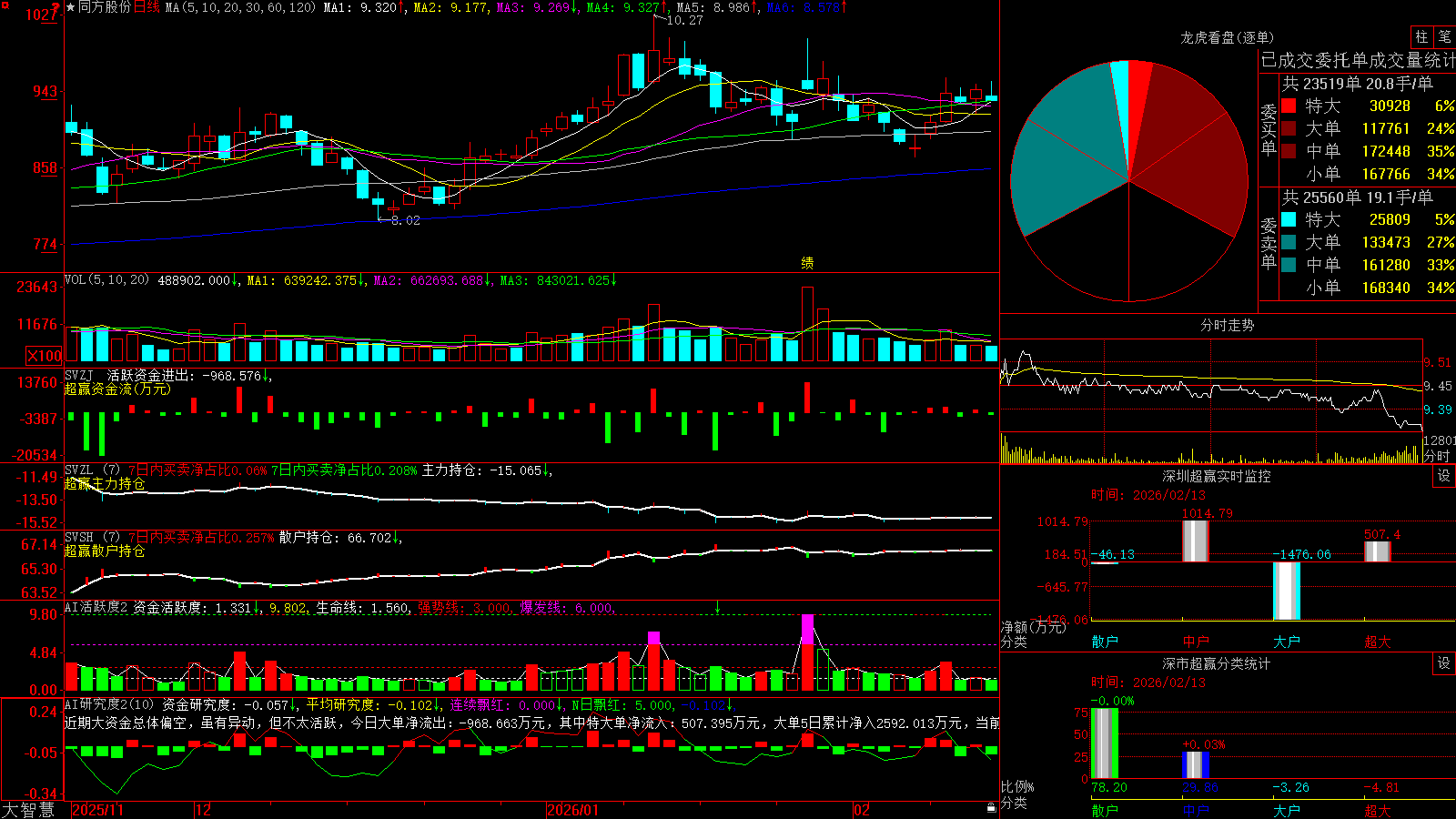Click the 507.4 超大 bar in 实时监控
Viewport: 1456px width, 819px height.
1378,551
